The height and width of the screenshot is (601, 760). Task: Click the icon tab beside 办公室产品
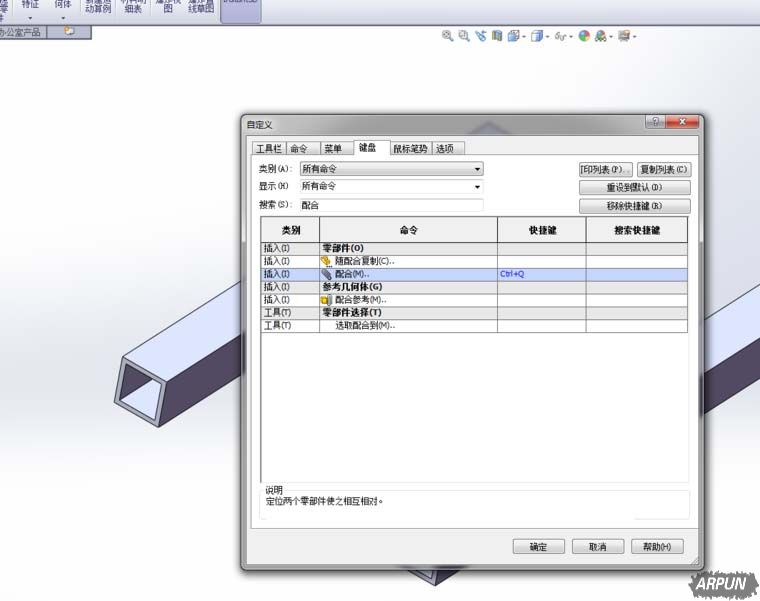coord(69,32)
